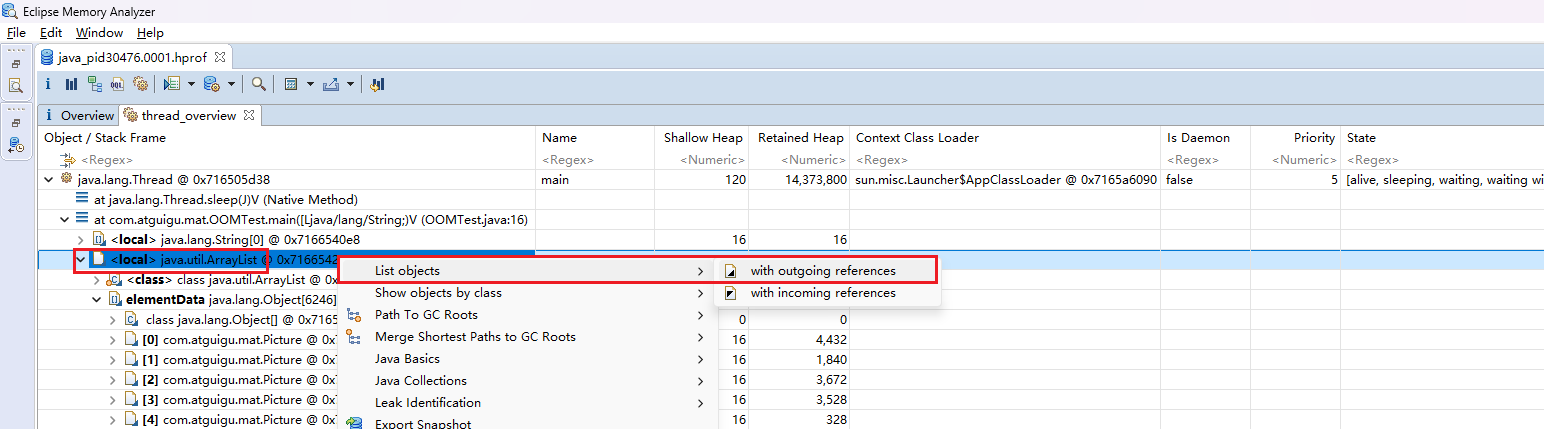Restore the lower minimized sidebar view stack
1544x429 pixels.
(16, 123)
